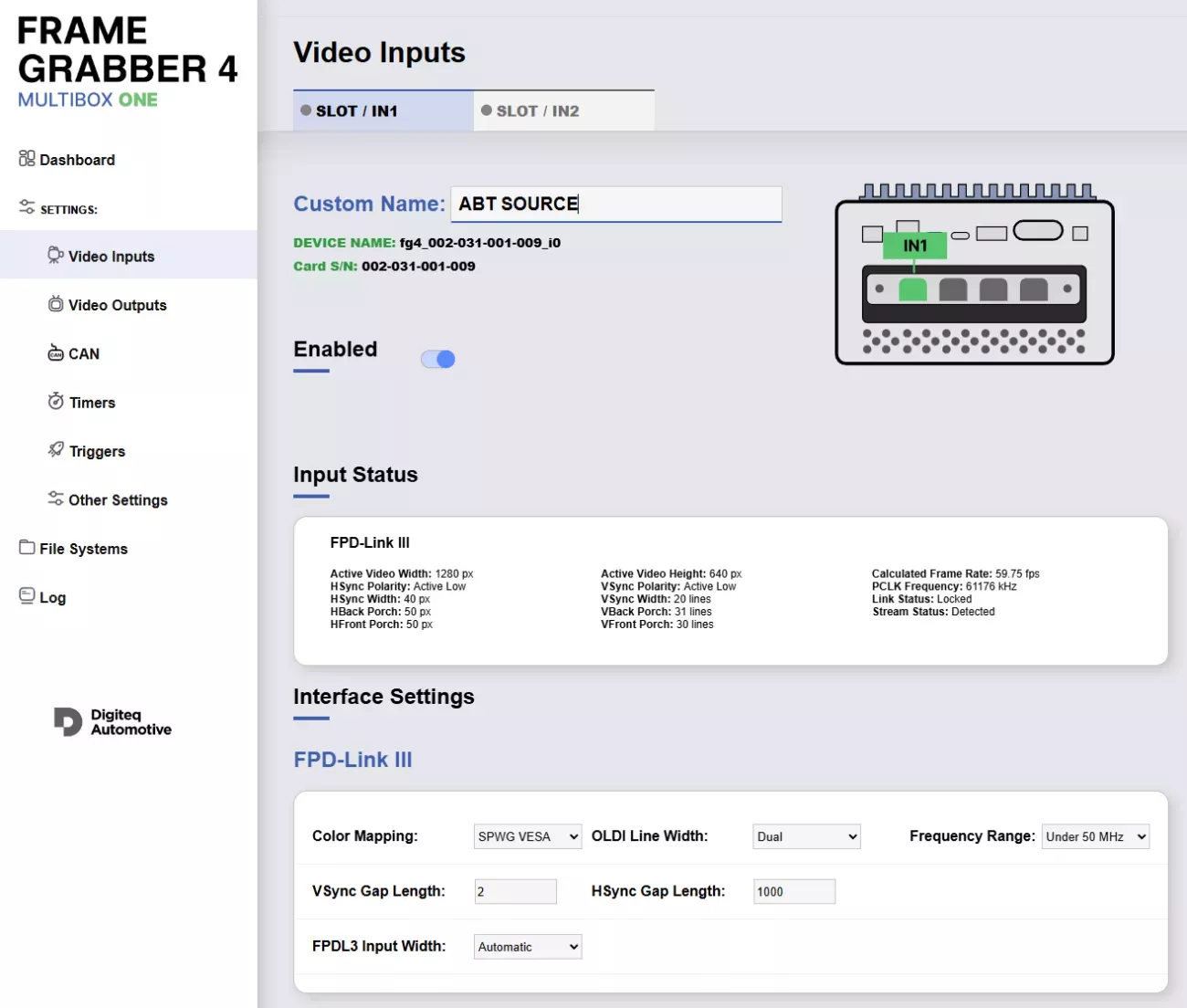Click the Other Settings sliders icon
The height and width of the screenshot is (1008, 1187).
click(56, 499)
